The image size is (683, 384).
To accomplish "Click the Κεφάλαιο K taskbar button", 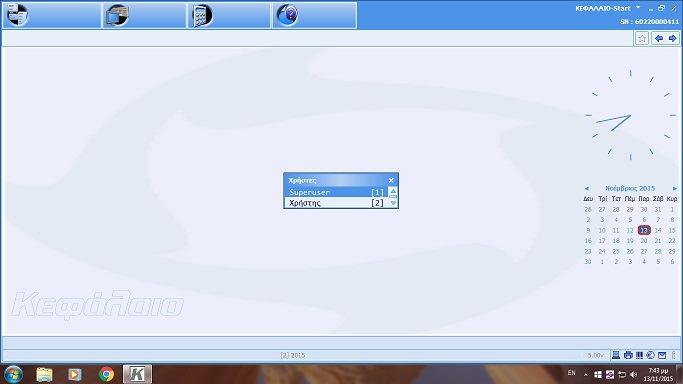I will (137, 374).
